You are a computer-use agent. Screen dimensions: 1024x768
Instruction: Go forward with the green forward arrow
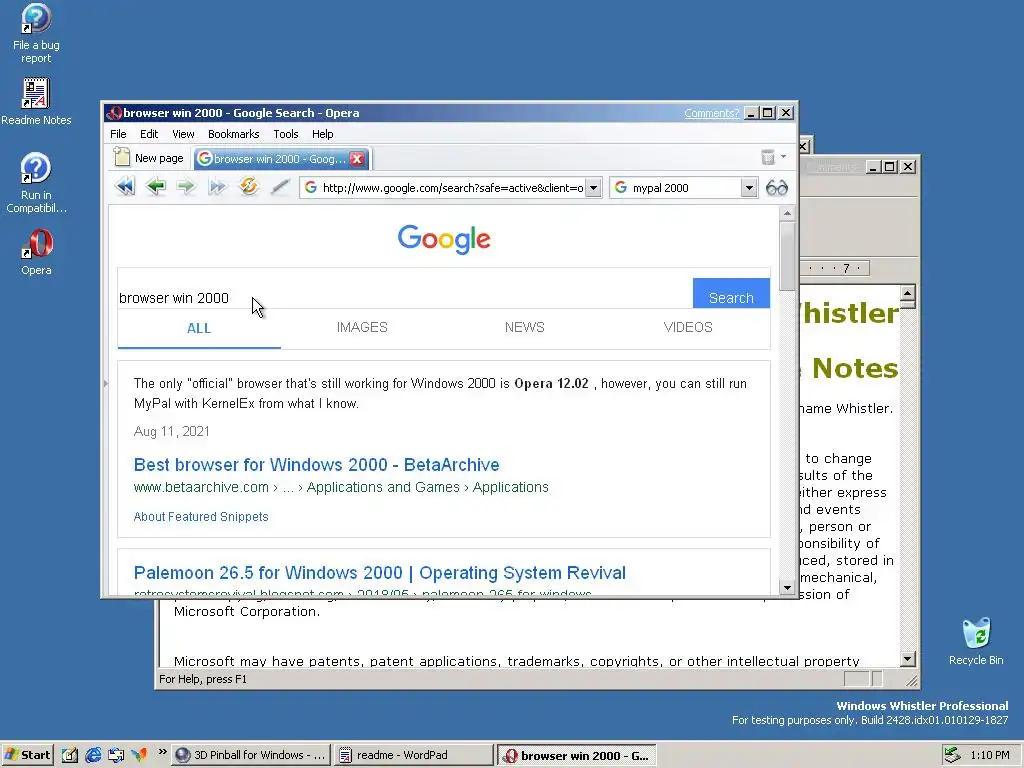pos(186,187)
